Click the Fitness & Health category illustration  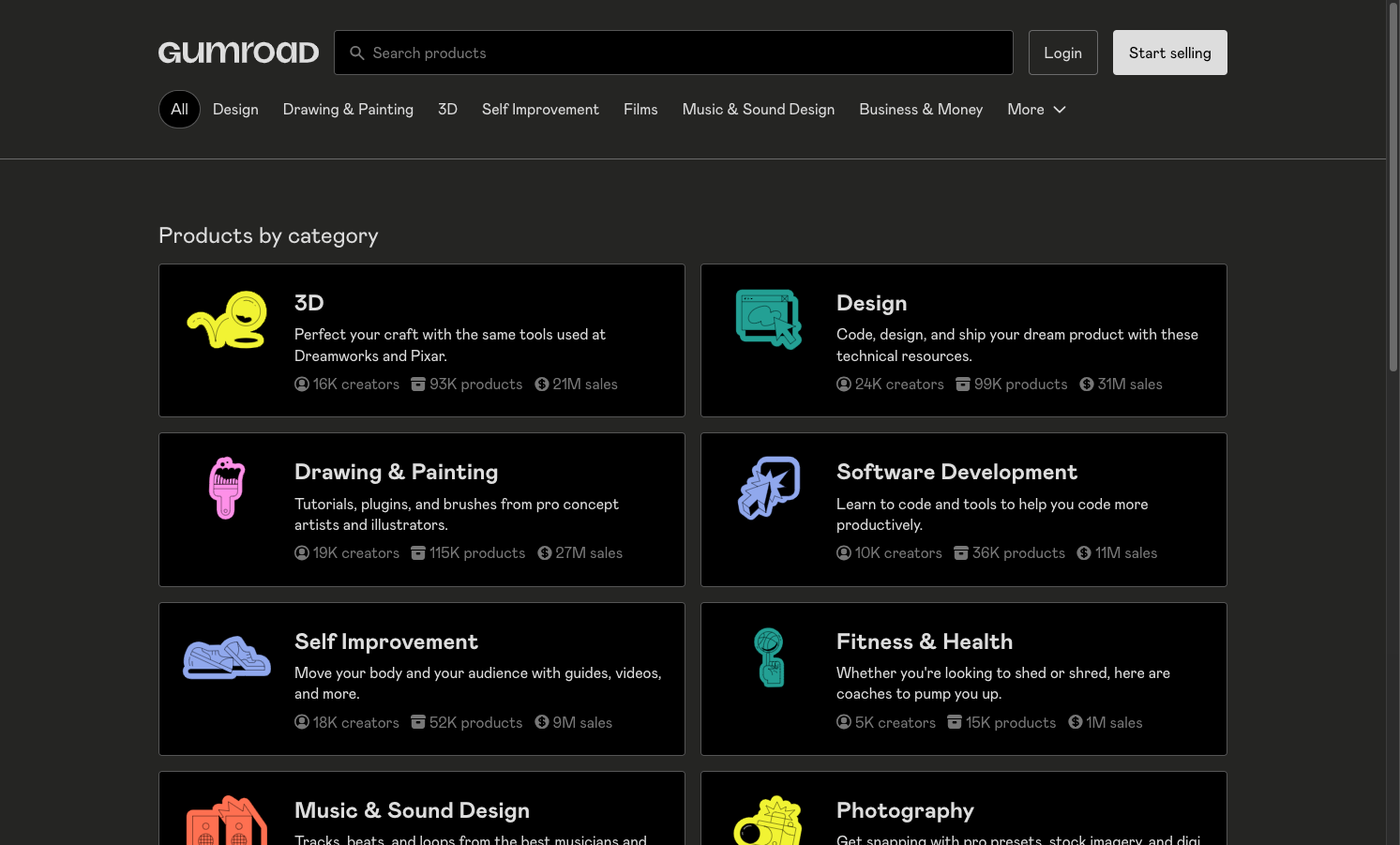769,657
